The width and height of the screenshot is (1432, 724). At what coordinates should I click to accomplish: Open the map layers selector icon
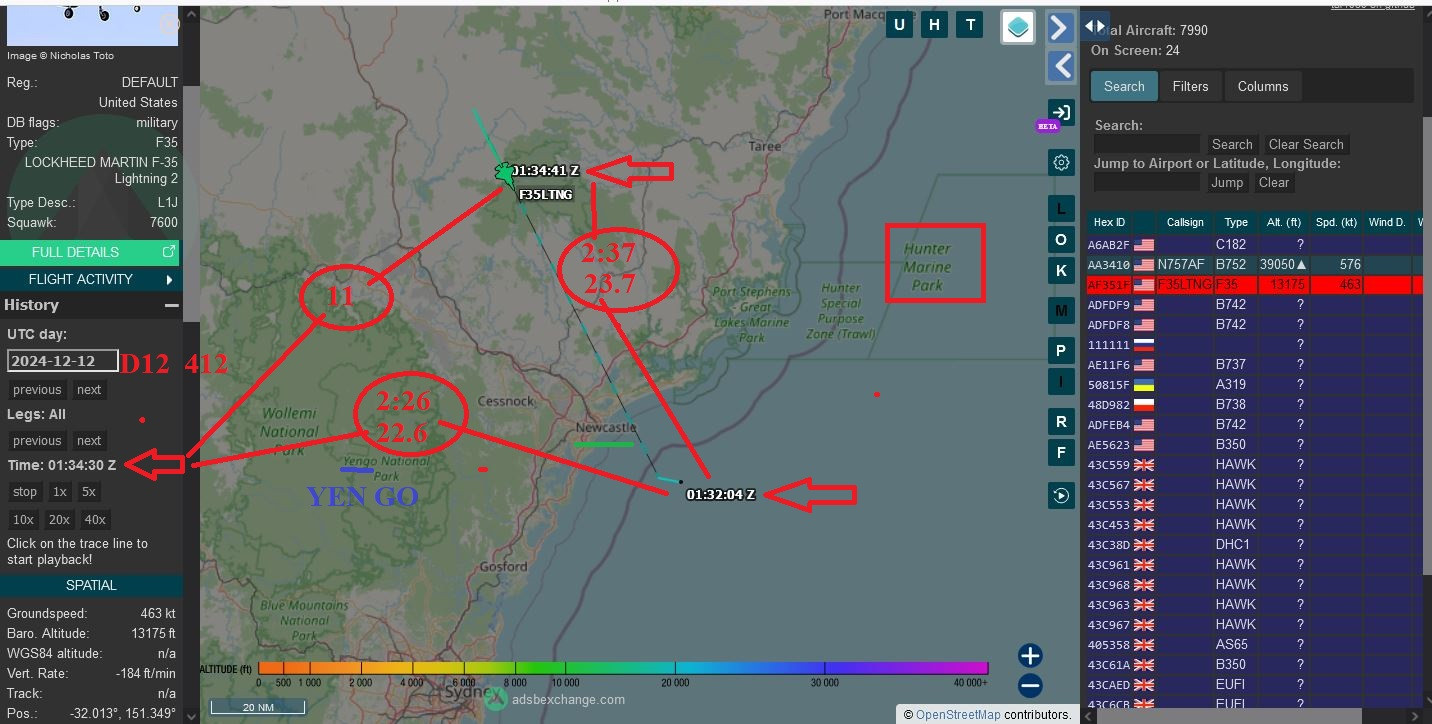coord(1018,27)
